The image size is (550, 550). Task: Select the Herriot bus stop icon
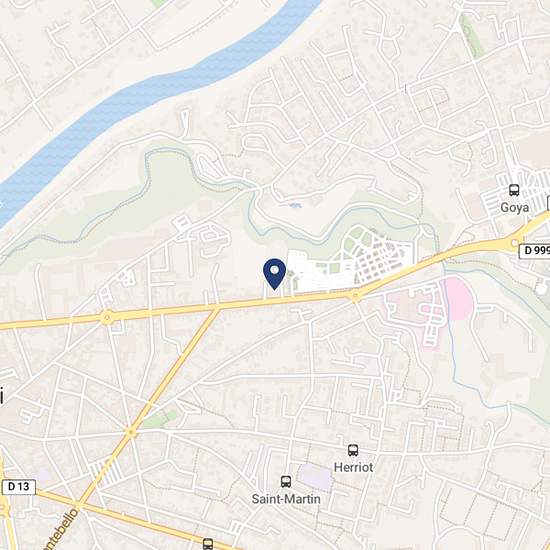click(353, 450)
